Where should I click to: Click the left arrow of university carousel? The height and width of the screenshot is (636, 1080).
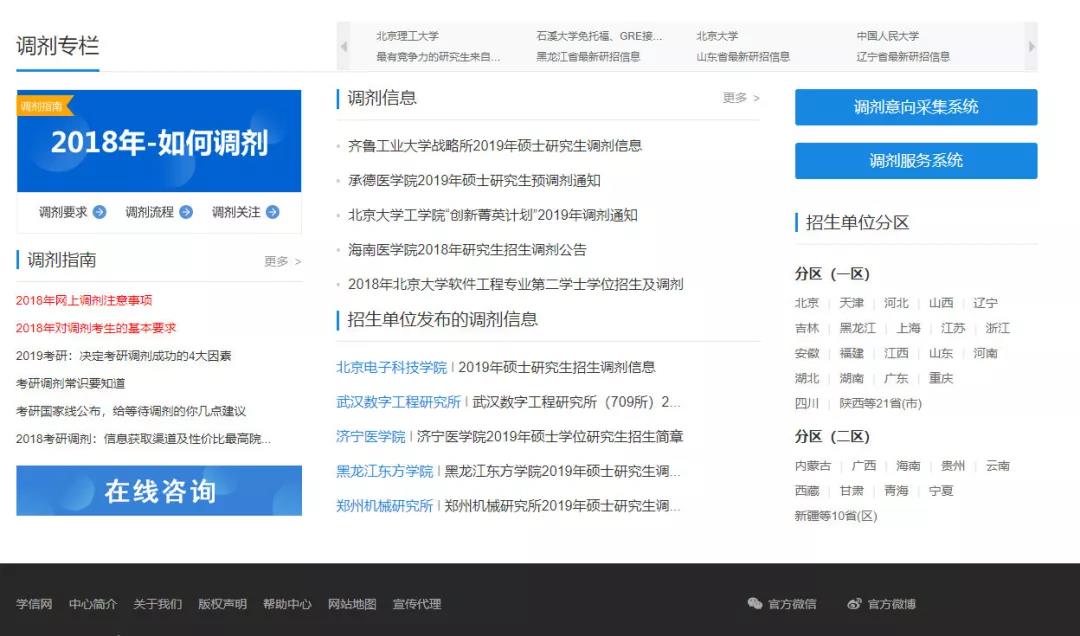pyautogui.click(x=344, y=47)
